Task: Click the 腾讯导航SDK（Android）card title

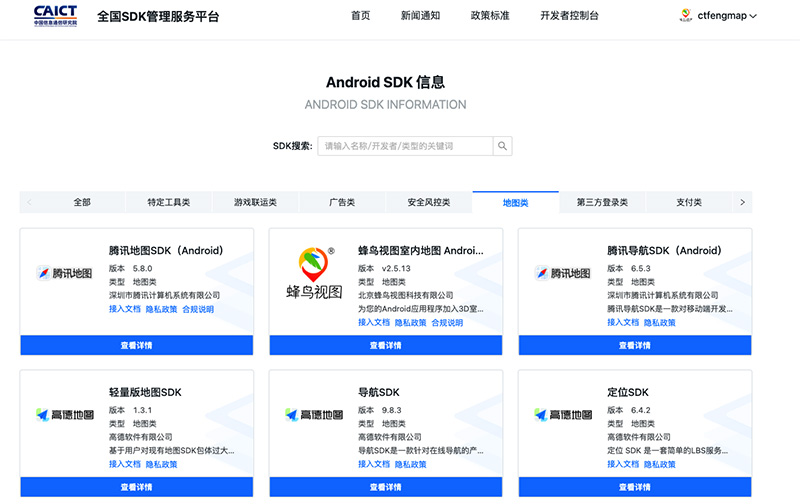Action: (665, 250)
